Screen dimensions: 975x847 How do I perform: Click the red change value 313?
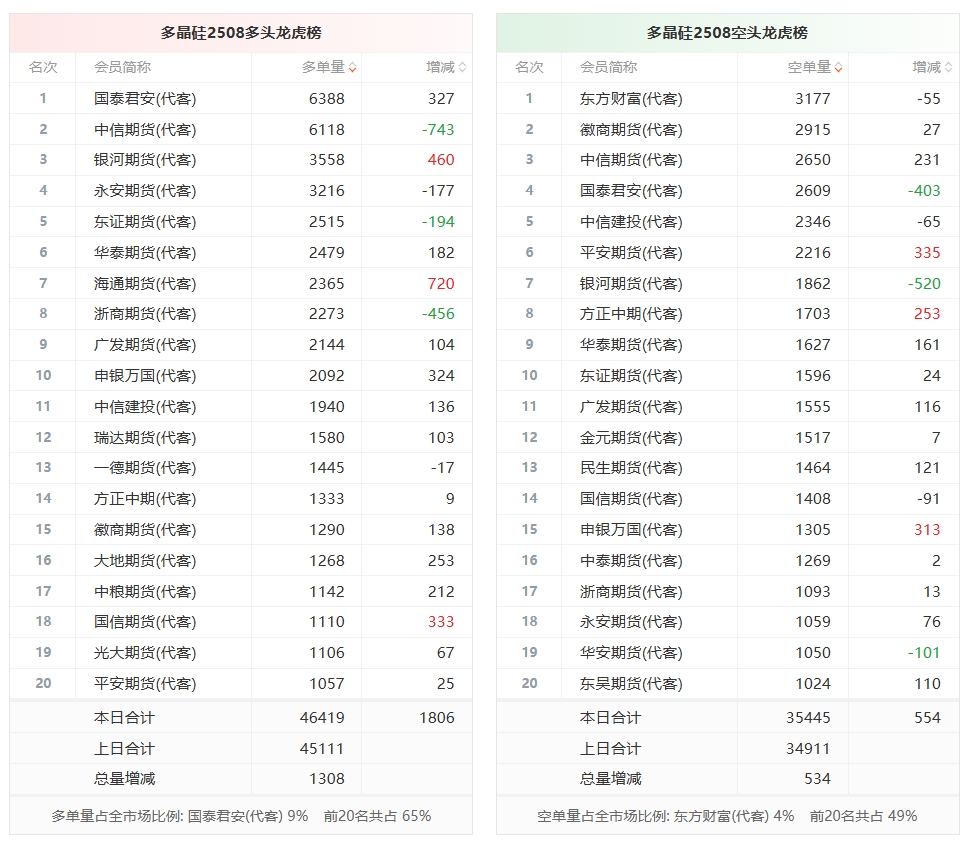927,530
